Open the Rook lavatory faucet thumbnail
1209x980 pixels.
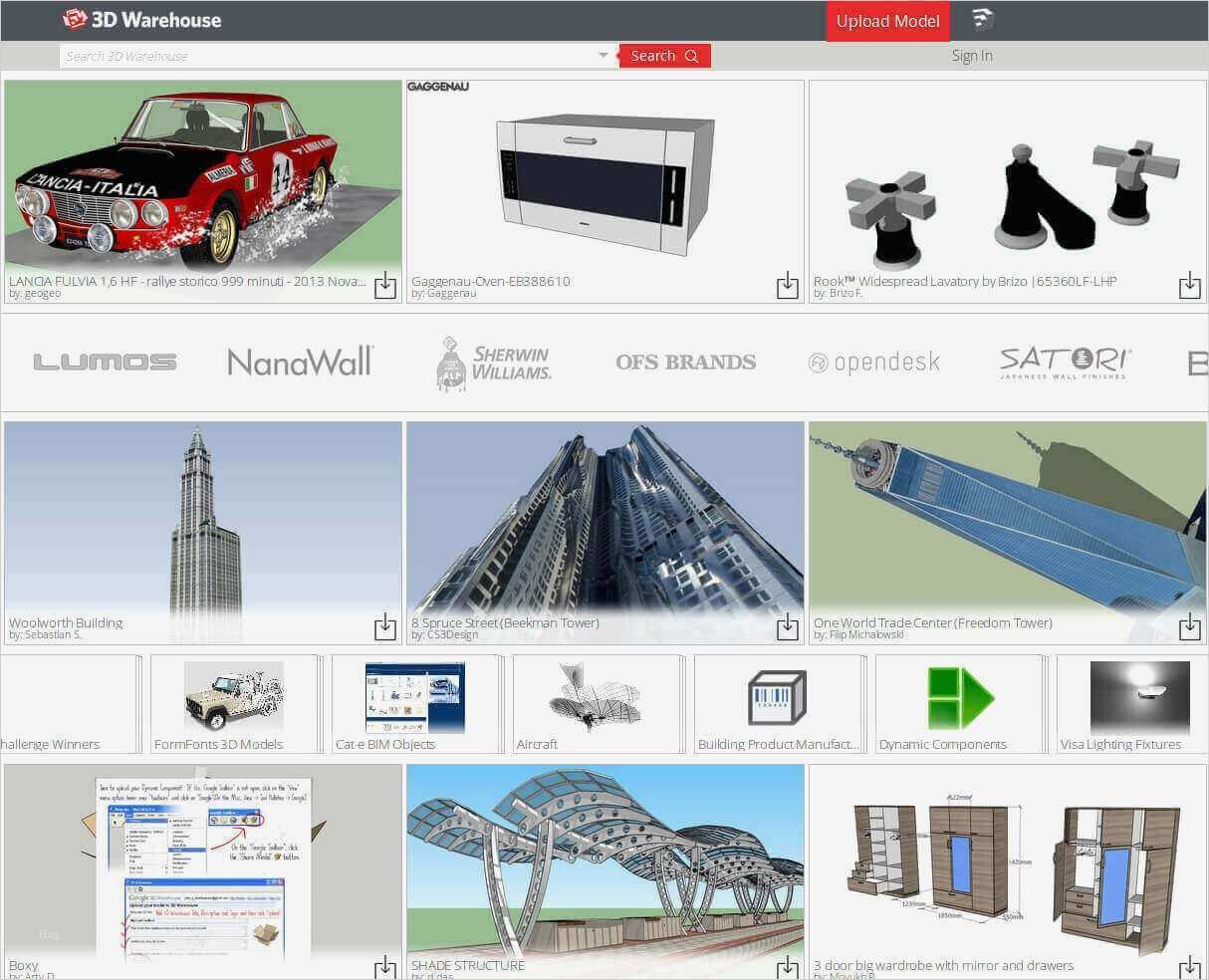click(x=1008, y=175)
